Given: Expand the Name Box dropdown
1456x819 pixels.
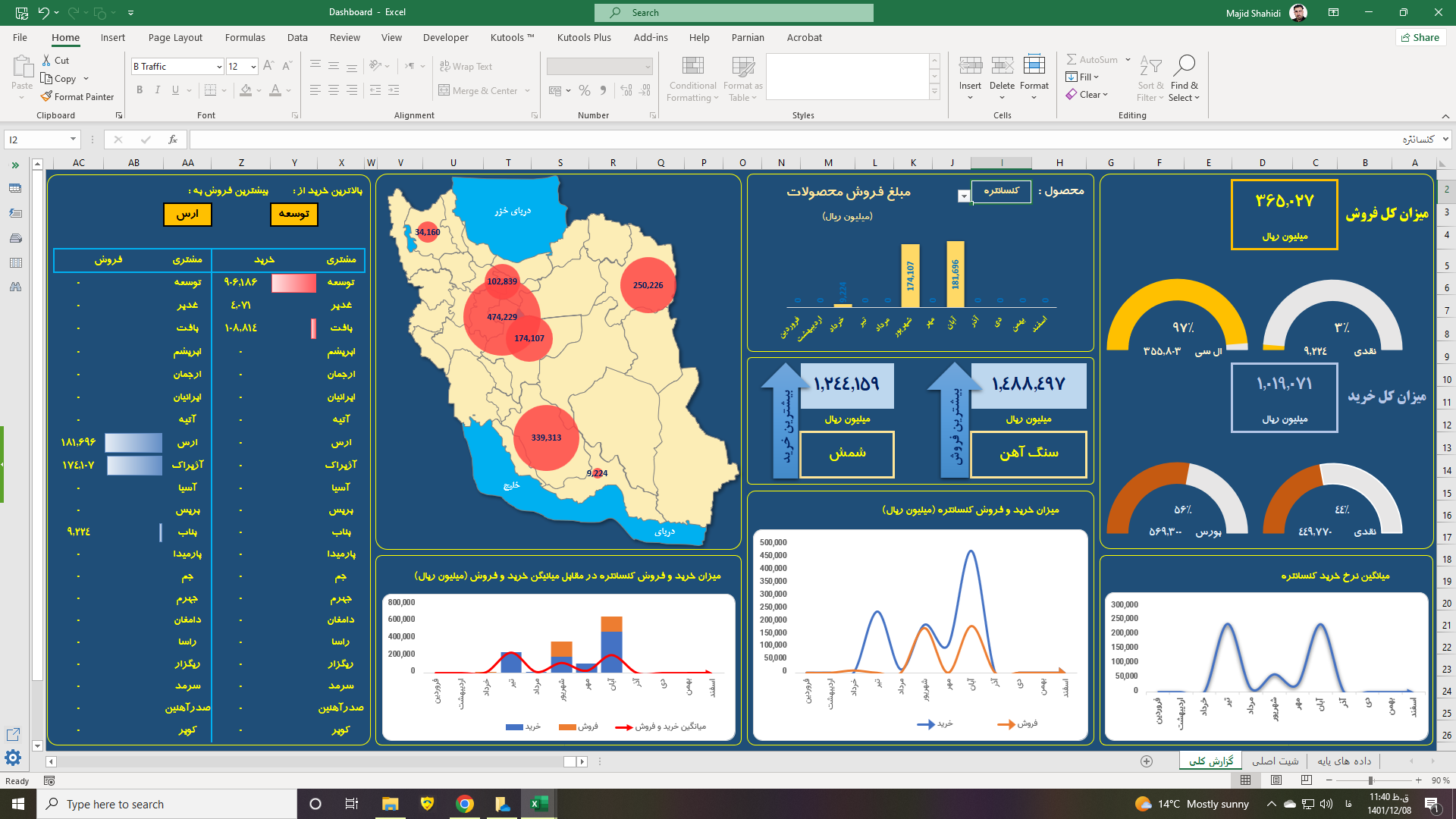Looking at the screenshot, I should click(x=73, y=140).
